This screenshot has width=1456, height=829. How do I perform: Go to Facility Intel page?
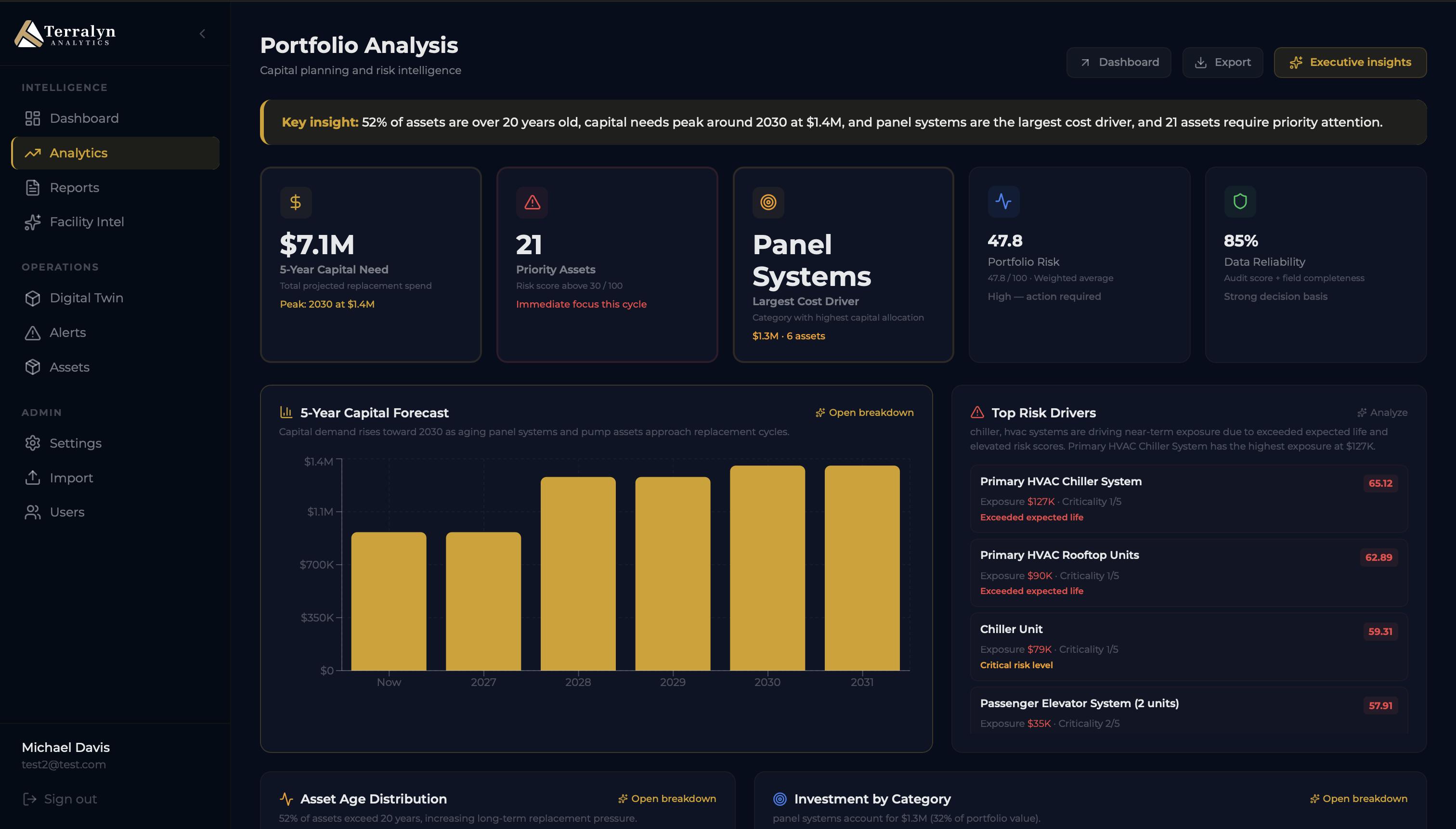point(87,221)
